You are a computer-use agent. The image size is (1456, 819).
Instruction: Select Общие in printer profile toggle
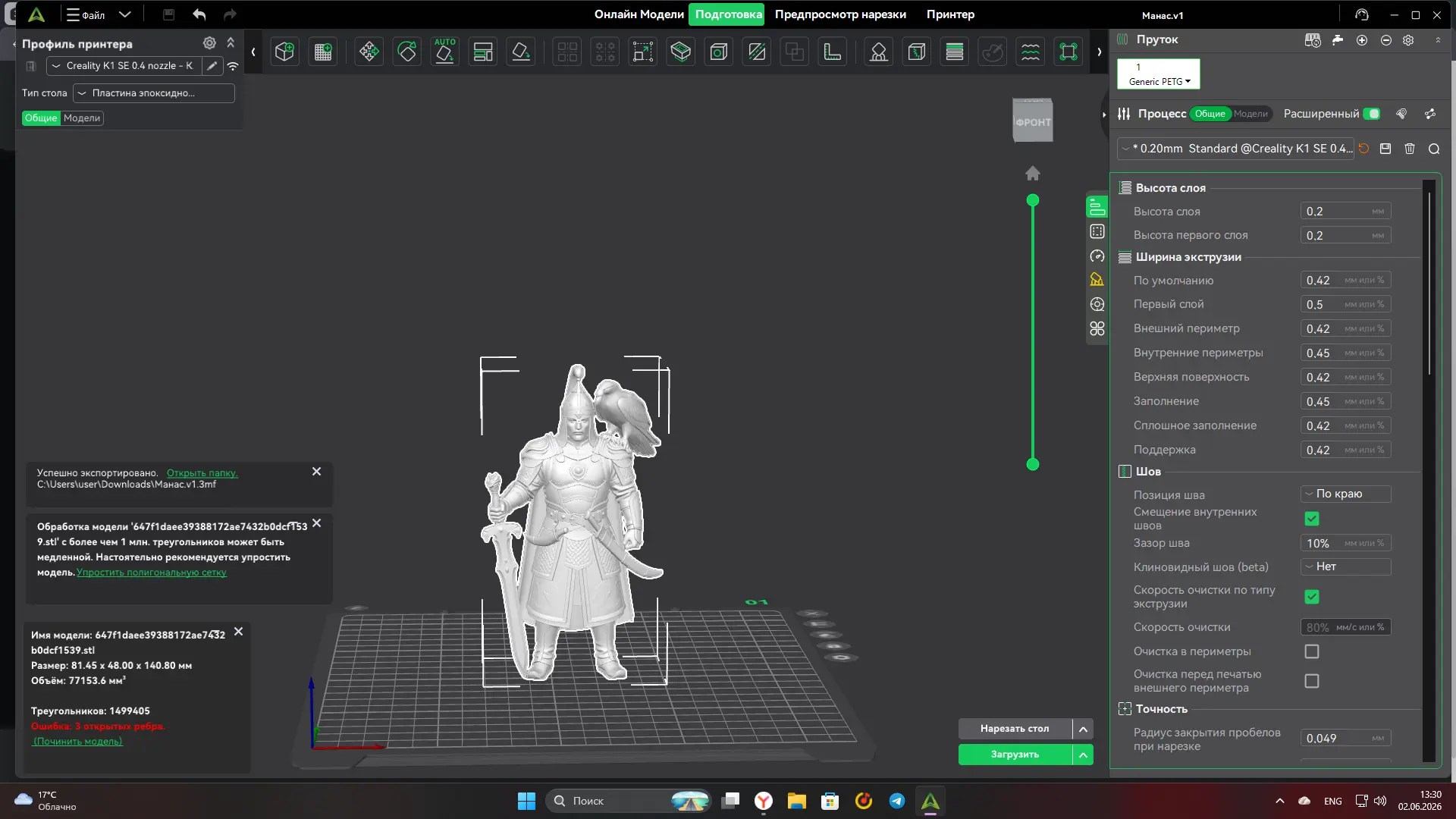coord(41,118)
